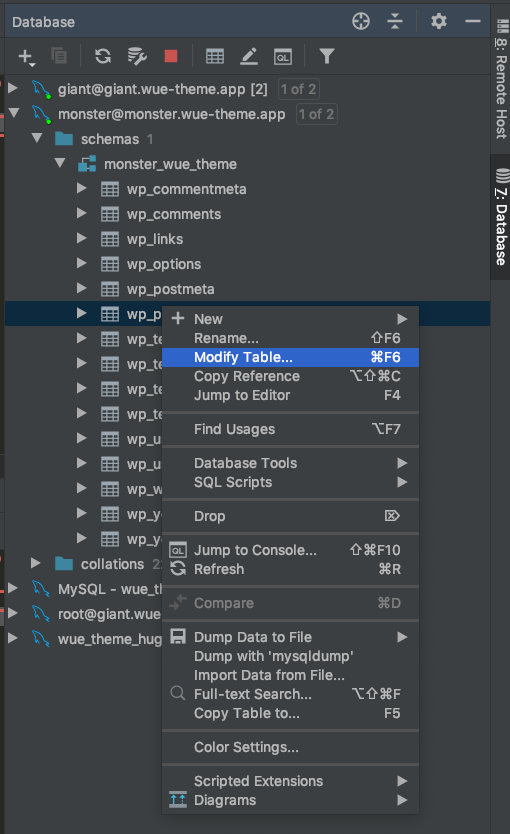Select the wp_options table row
Image resolution: width=510 pixels, height=834 pixels.
247,264
